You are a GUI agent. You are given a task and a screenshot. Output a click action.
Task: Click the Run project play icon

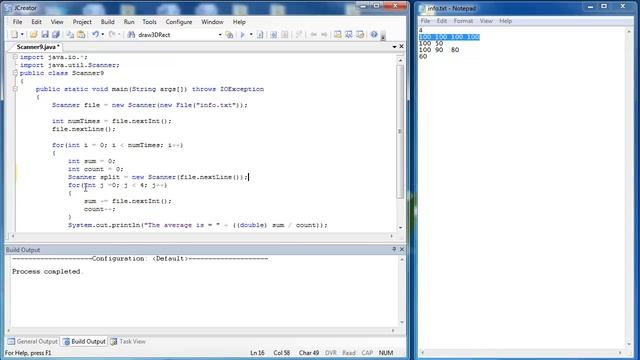pos(242,35)
